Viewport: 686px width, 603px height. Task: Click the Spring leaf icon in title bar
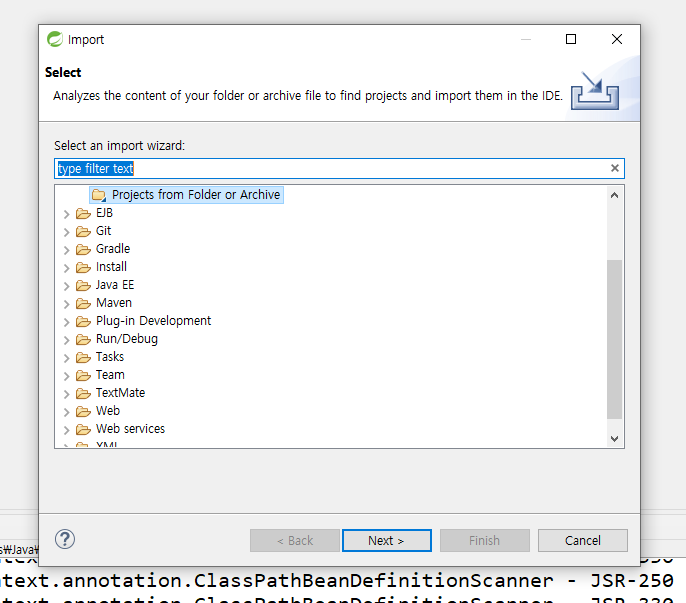click(x=55, y=39)
